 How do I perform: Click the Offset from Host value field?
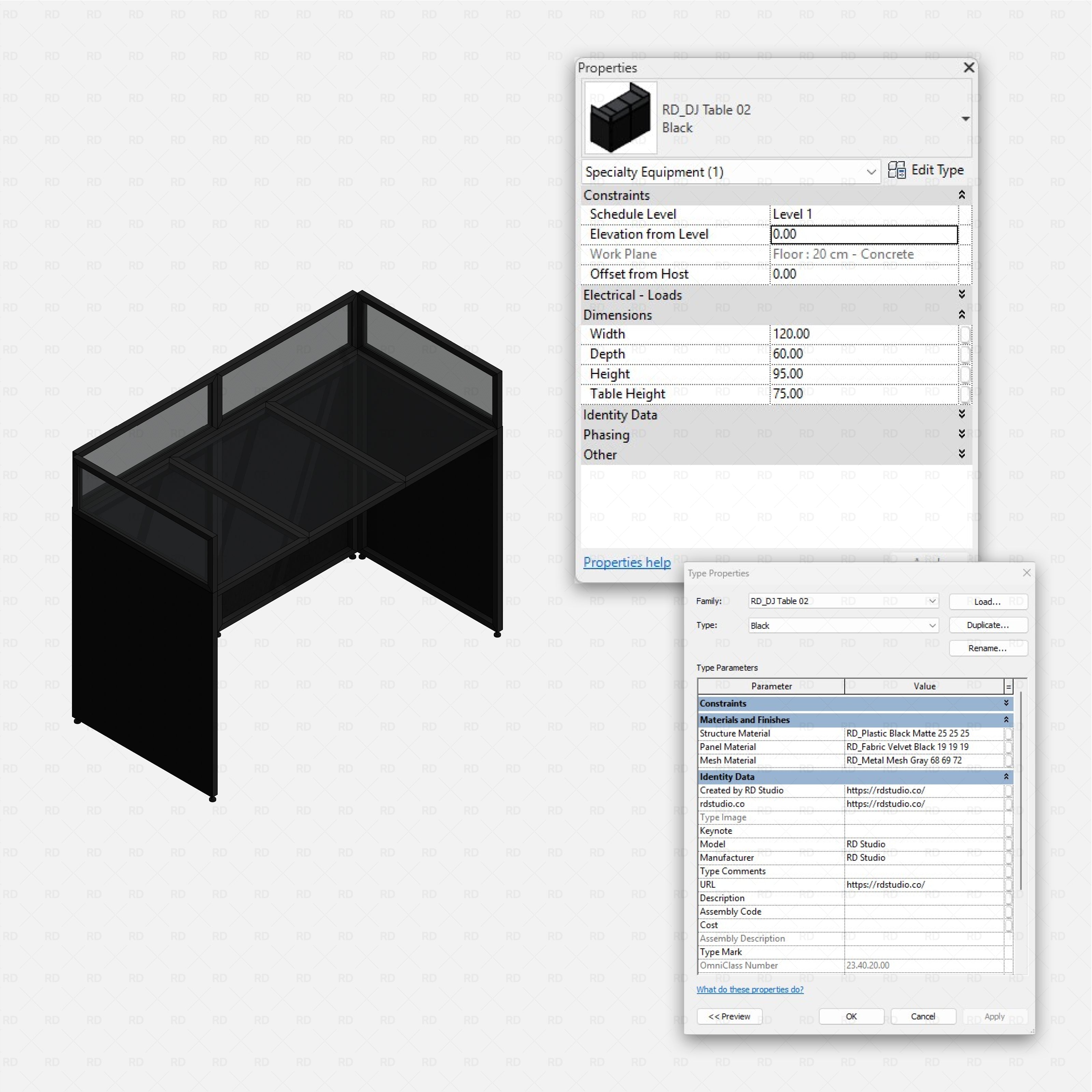point(864,274)
